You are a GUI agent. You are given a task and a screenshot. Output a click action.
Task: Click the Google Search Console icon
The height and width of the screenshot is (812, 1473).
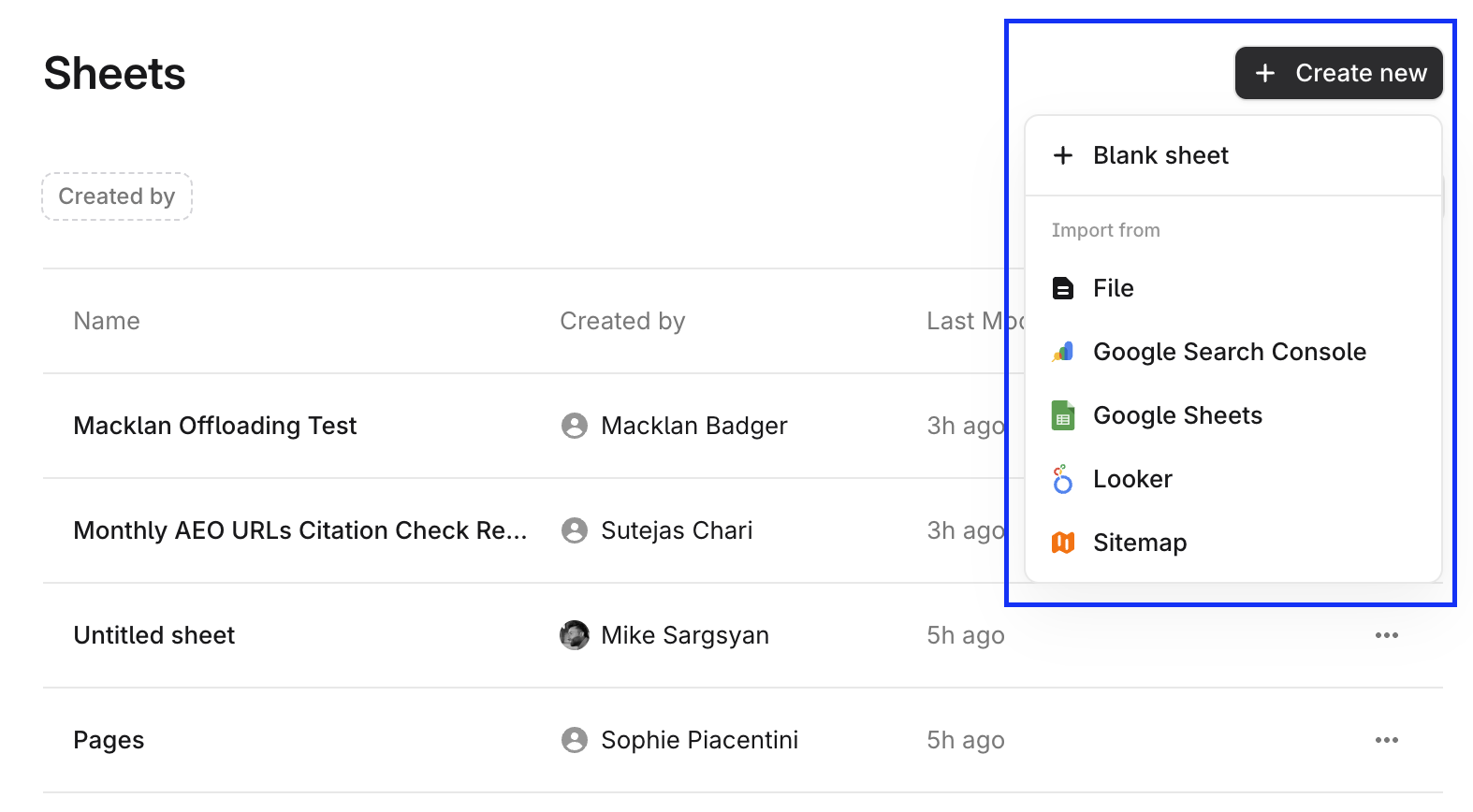click(x=1063, y=352)
